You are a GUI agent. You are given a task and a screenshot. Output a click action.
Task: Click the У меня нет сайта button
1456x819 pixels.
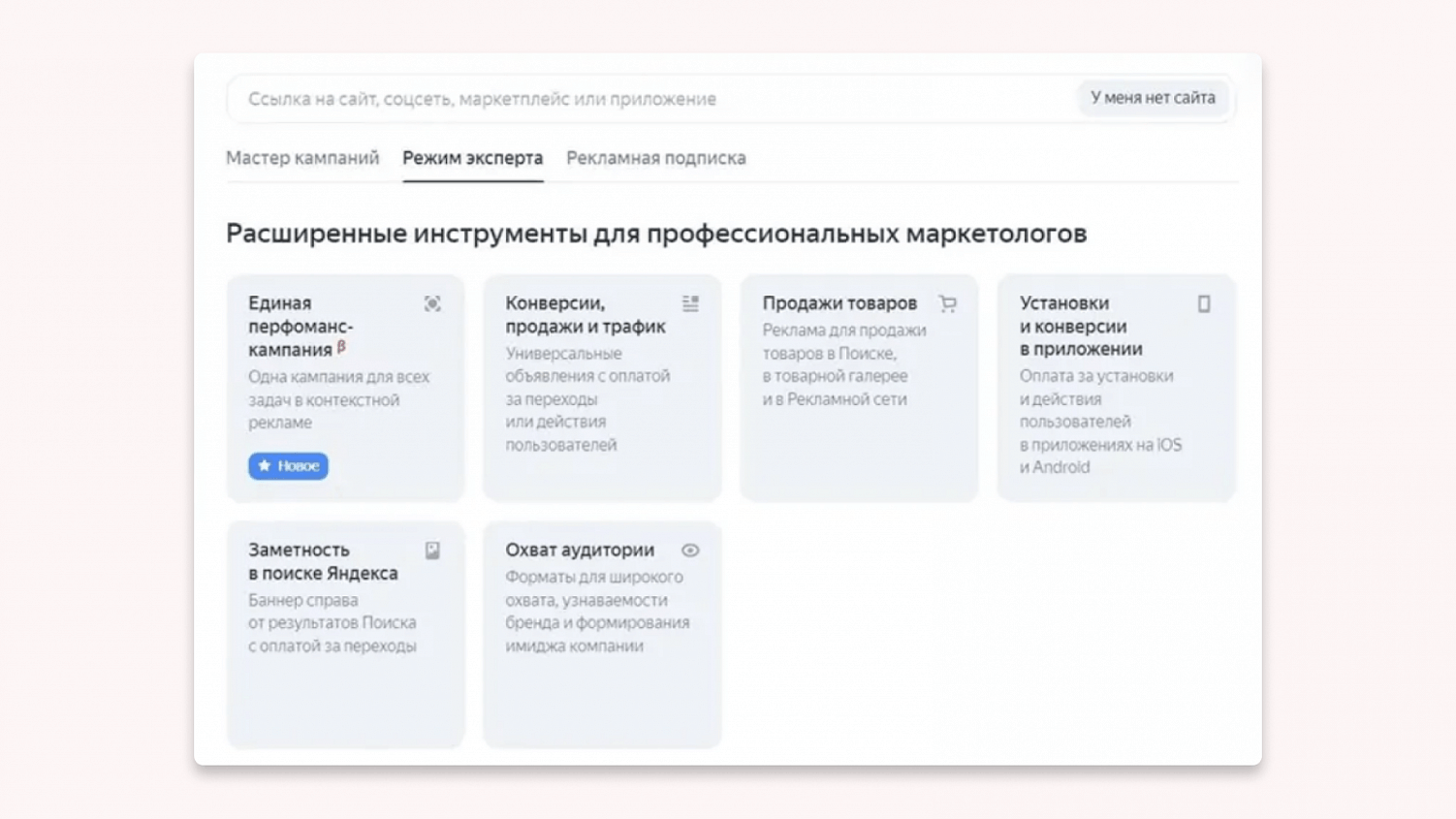point(1153,98)
